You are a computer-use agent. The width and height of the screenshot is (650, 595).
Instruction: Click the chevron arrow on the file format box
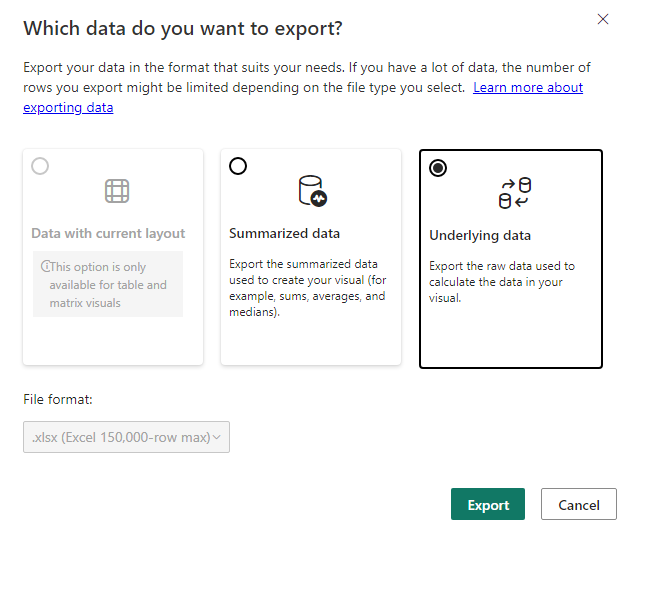coord(217,437)
